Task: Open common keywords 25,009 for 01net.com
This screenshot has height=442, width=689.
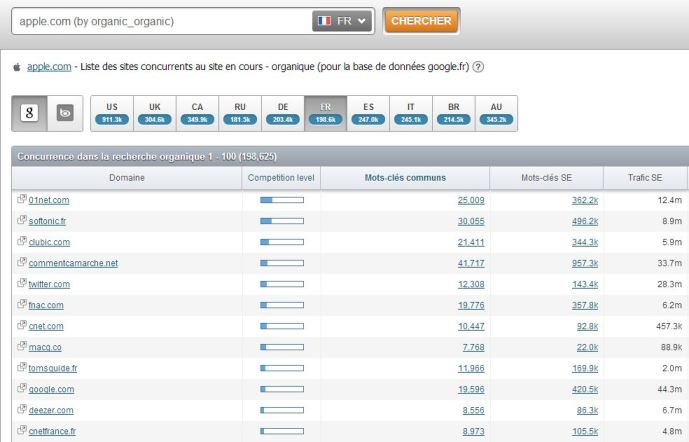Action: (471, 200)
